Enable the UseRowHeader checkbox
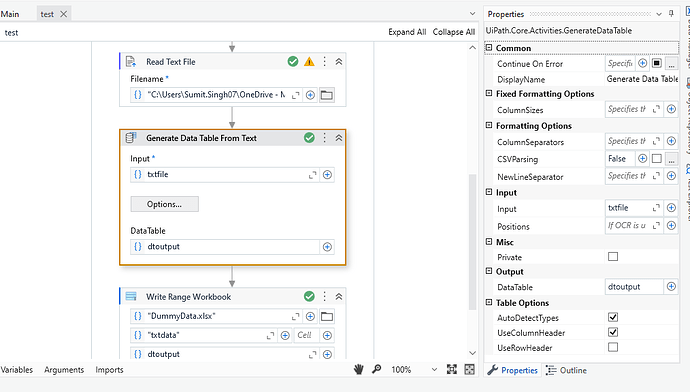690x392 pixels. [613, 347]
